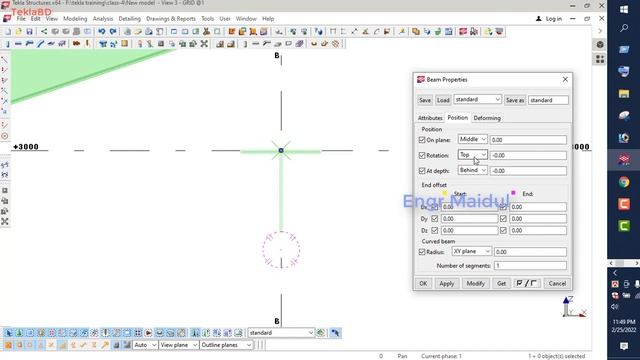Click the play-arrow selection switch icon
This screenshot has width=640, height=360.
(149, 333)
